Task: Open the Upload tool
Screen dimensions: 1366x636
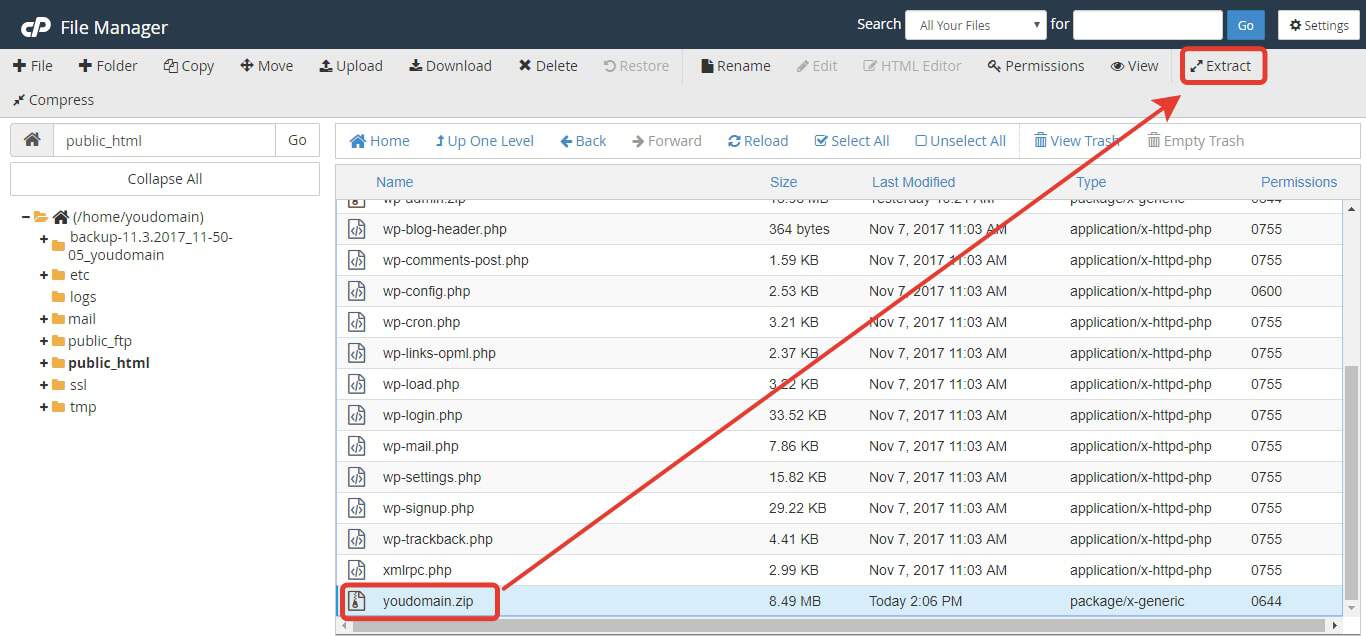Action: coord(351,65)
